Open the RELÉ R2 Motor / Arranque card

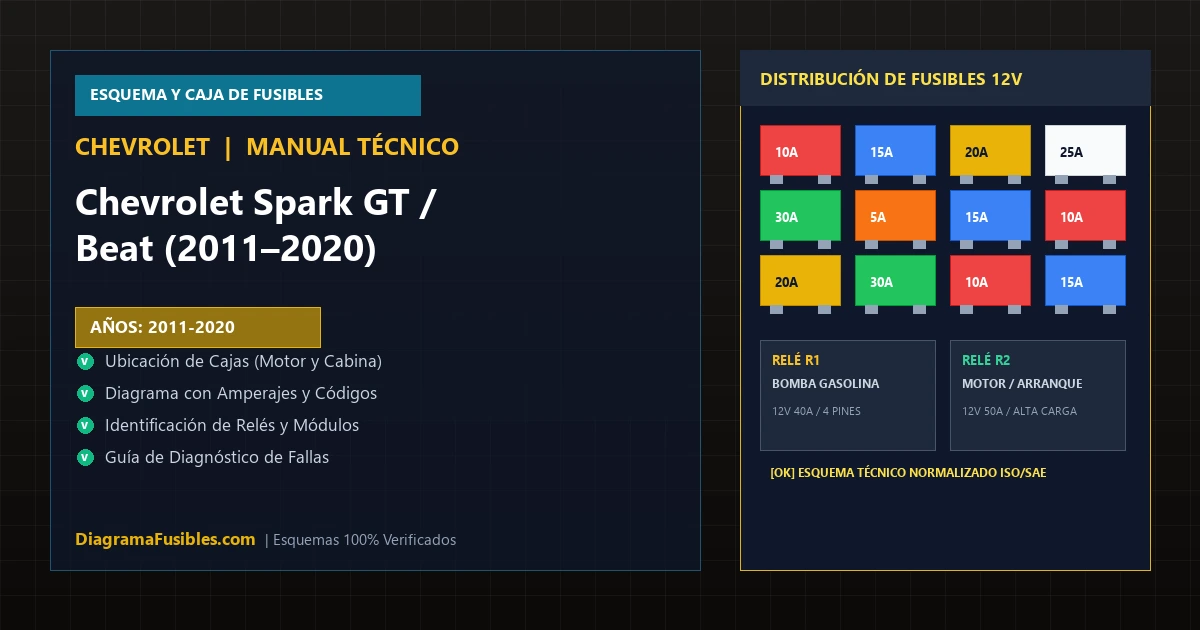coord(1038,395)
